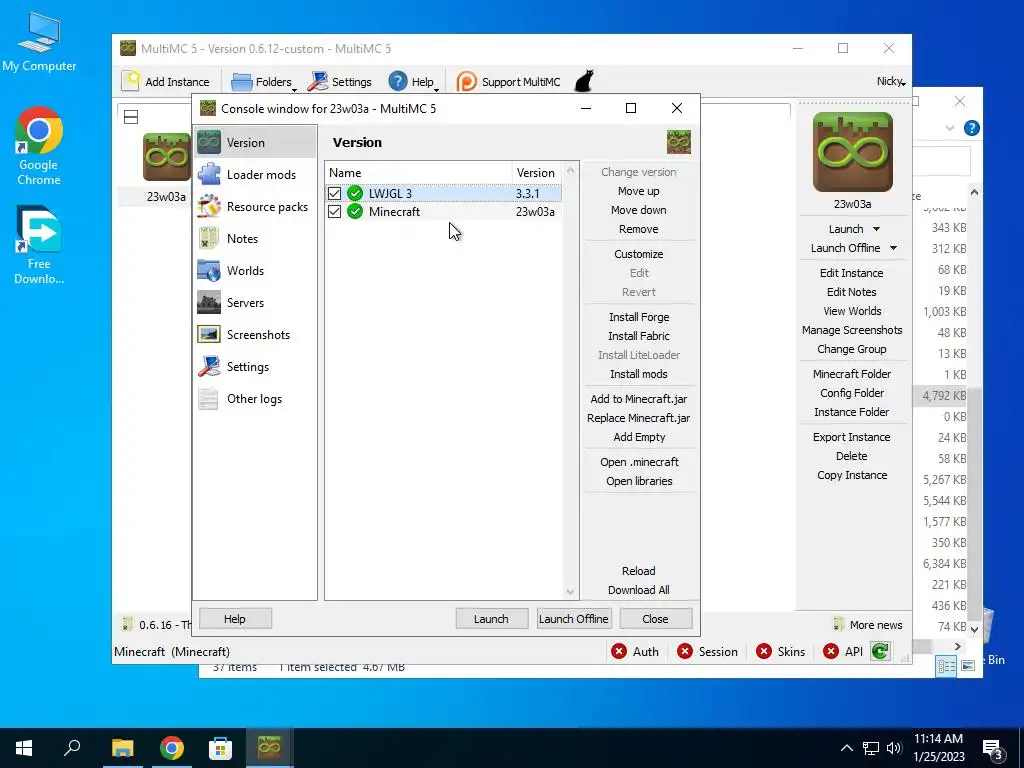The image size is (1024, 768).
Task: Open the Version page in console sidebar
Action: 255,142
